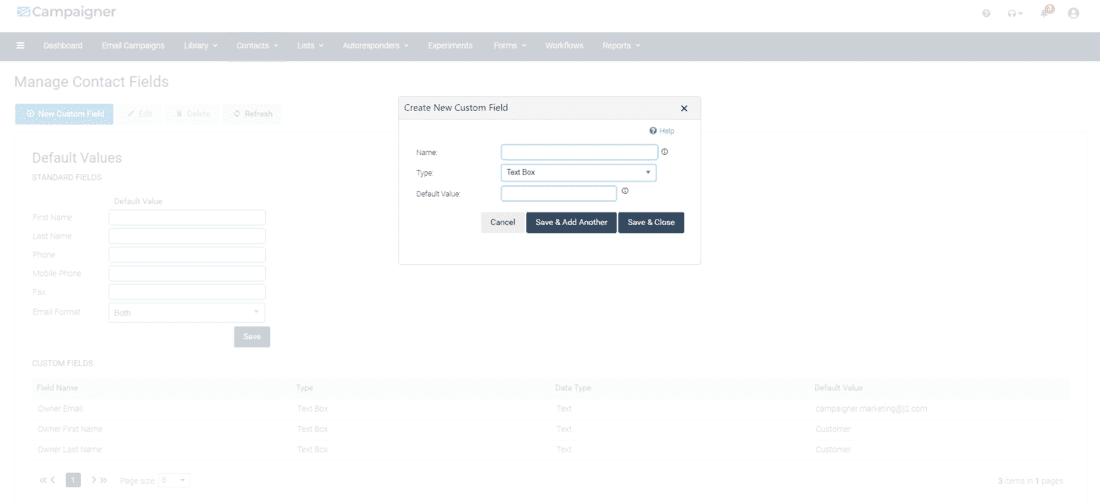1100x503 pixels.
Task: Close the Create New Custom Field dialog
Action: pos(684,108)
